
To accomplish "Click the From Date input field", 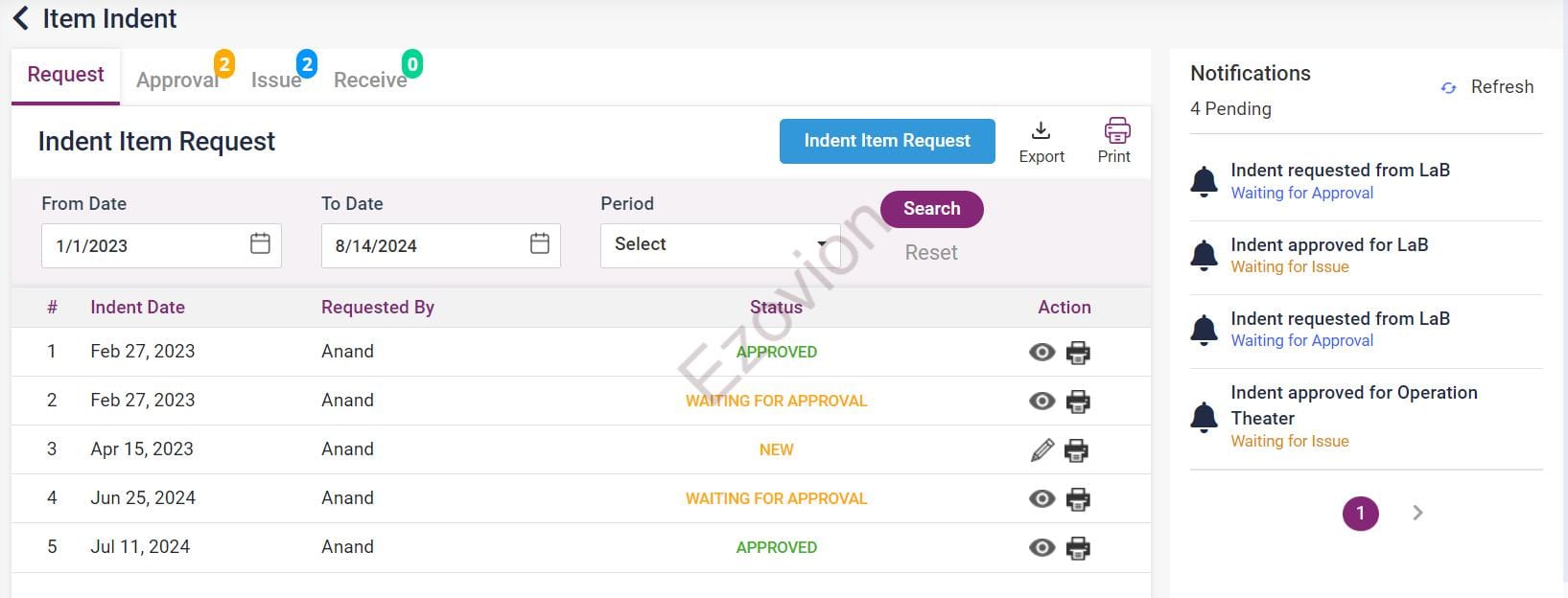I will pyautogui.click(x=144, y=246).
